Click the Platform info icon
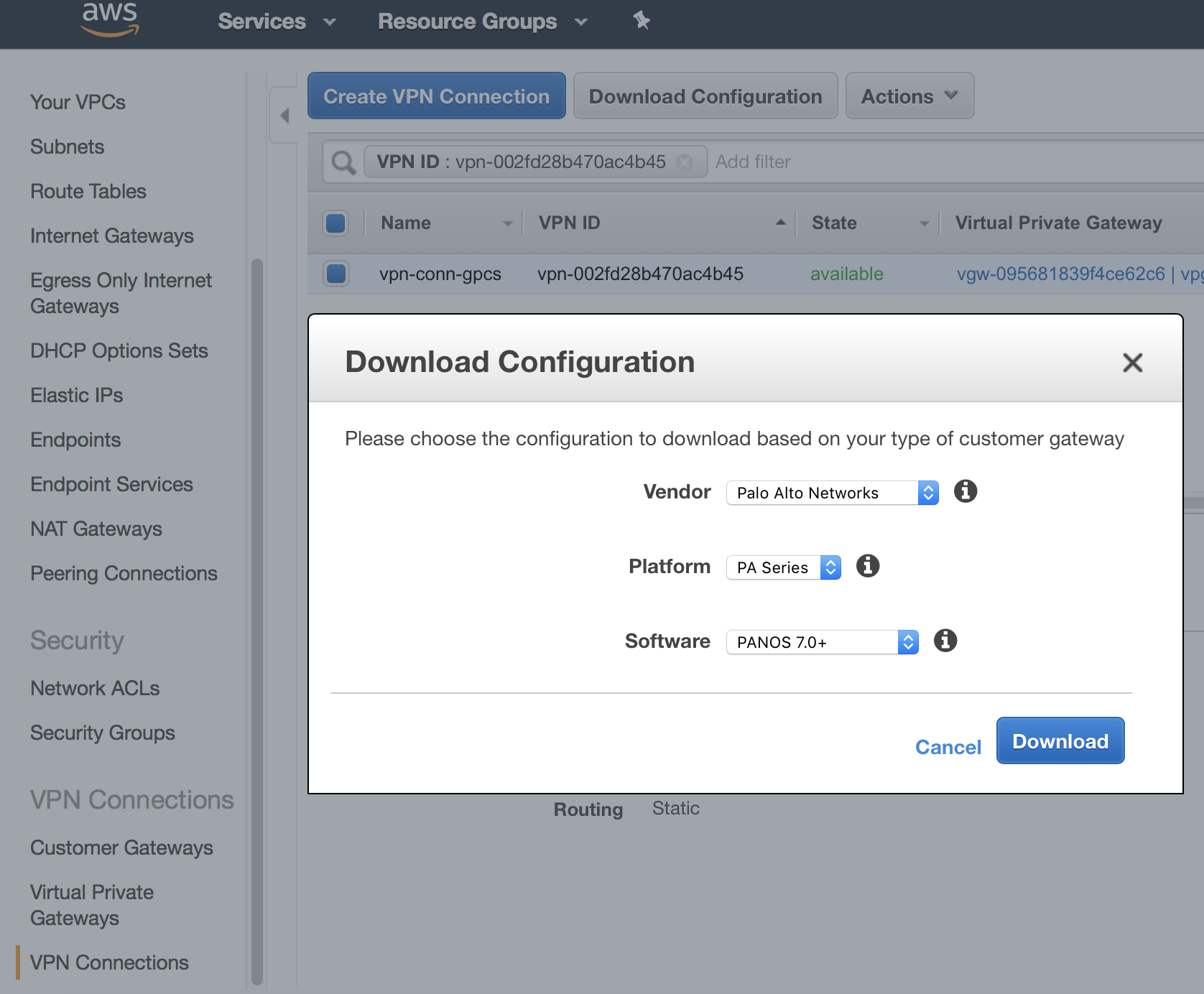Image resolution: width=1204 pixels, height=994 pixels. tap(867, 567)
